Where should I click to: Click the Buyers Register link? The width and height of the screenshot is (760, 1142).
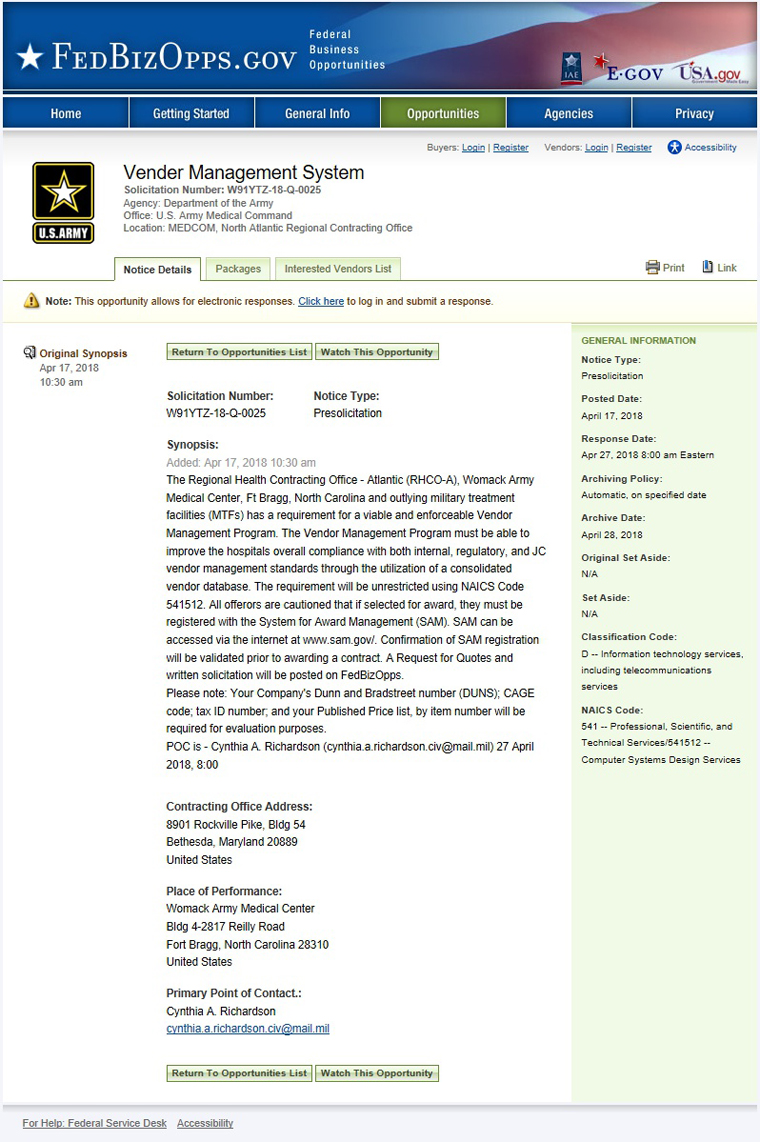click(510, 148)
